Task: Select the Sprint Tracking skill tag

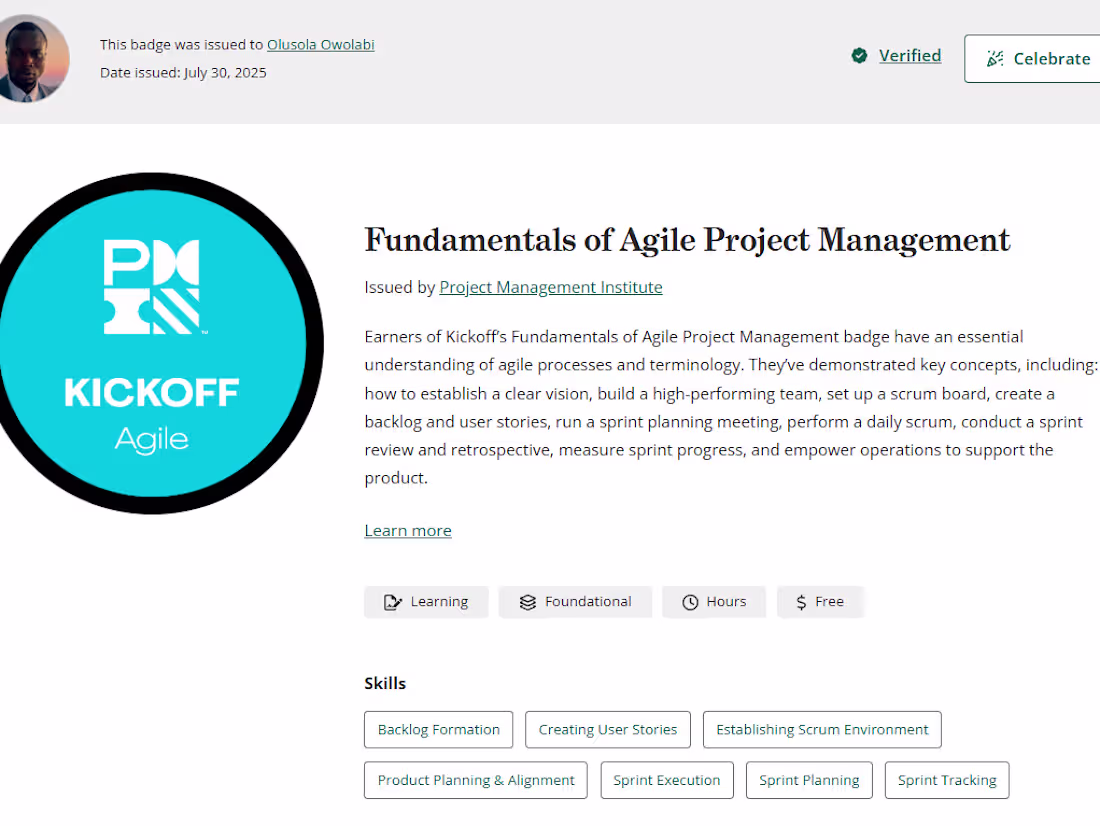Action: (x=946, y=780)
